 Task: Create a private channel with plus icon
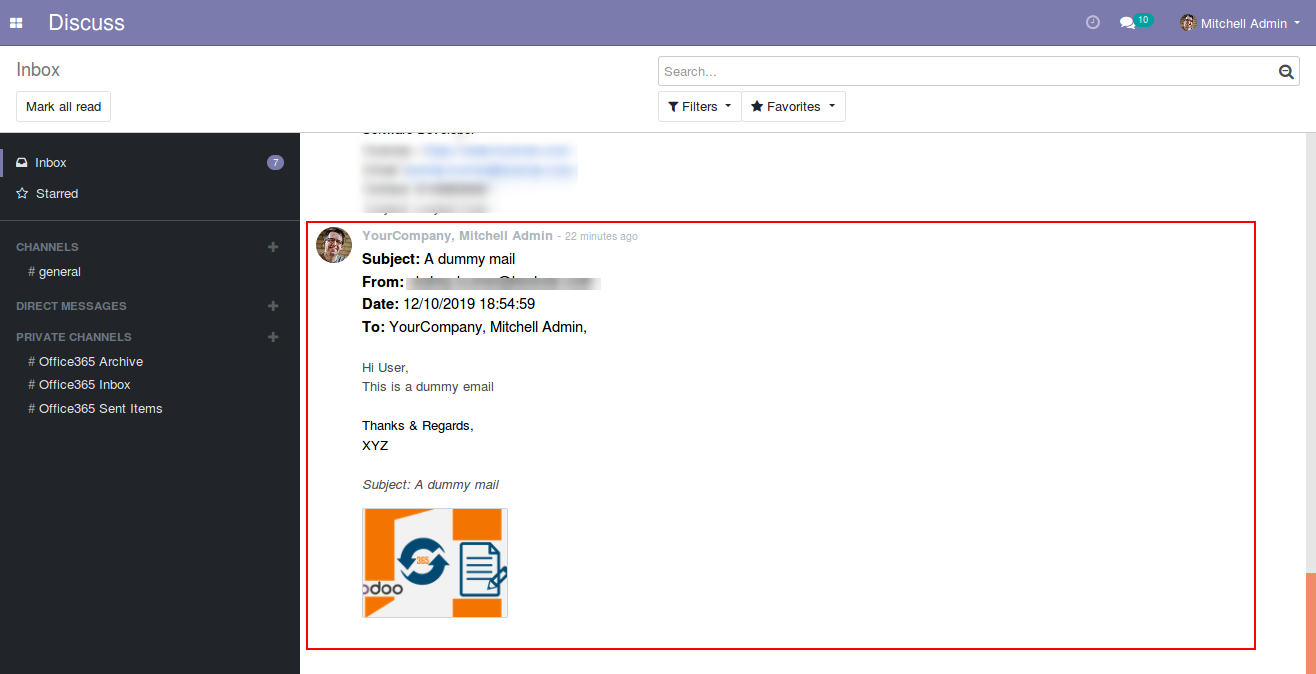[273, 337]
